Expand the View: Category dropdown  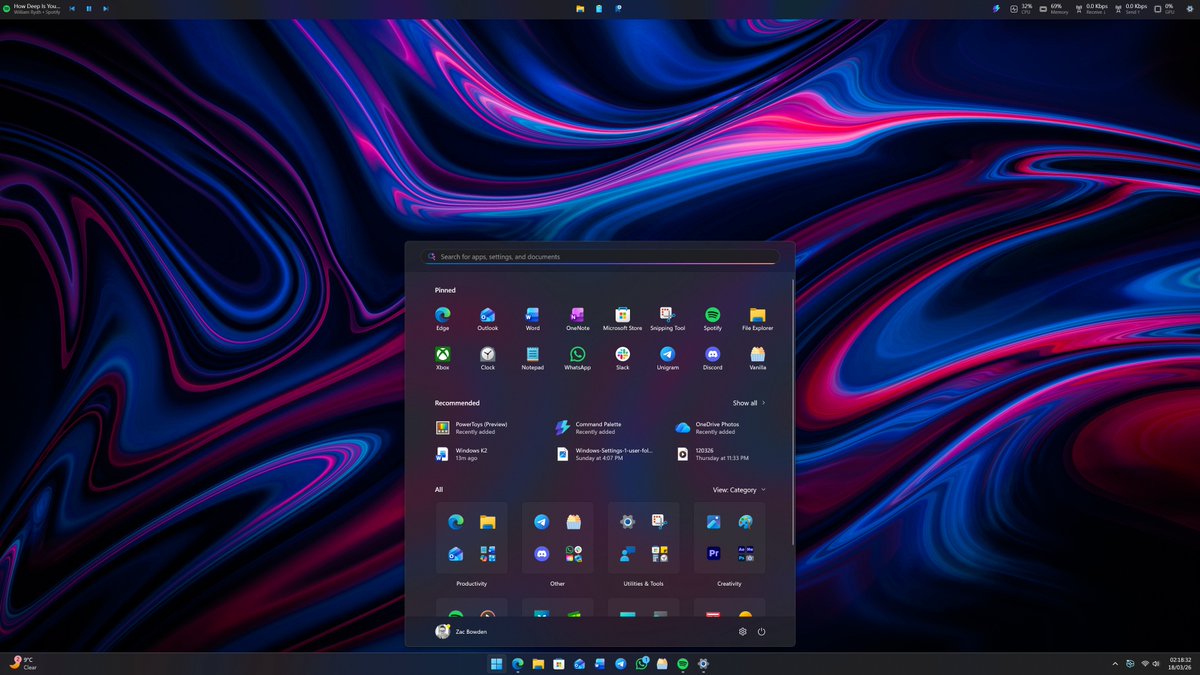(739, 490)
